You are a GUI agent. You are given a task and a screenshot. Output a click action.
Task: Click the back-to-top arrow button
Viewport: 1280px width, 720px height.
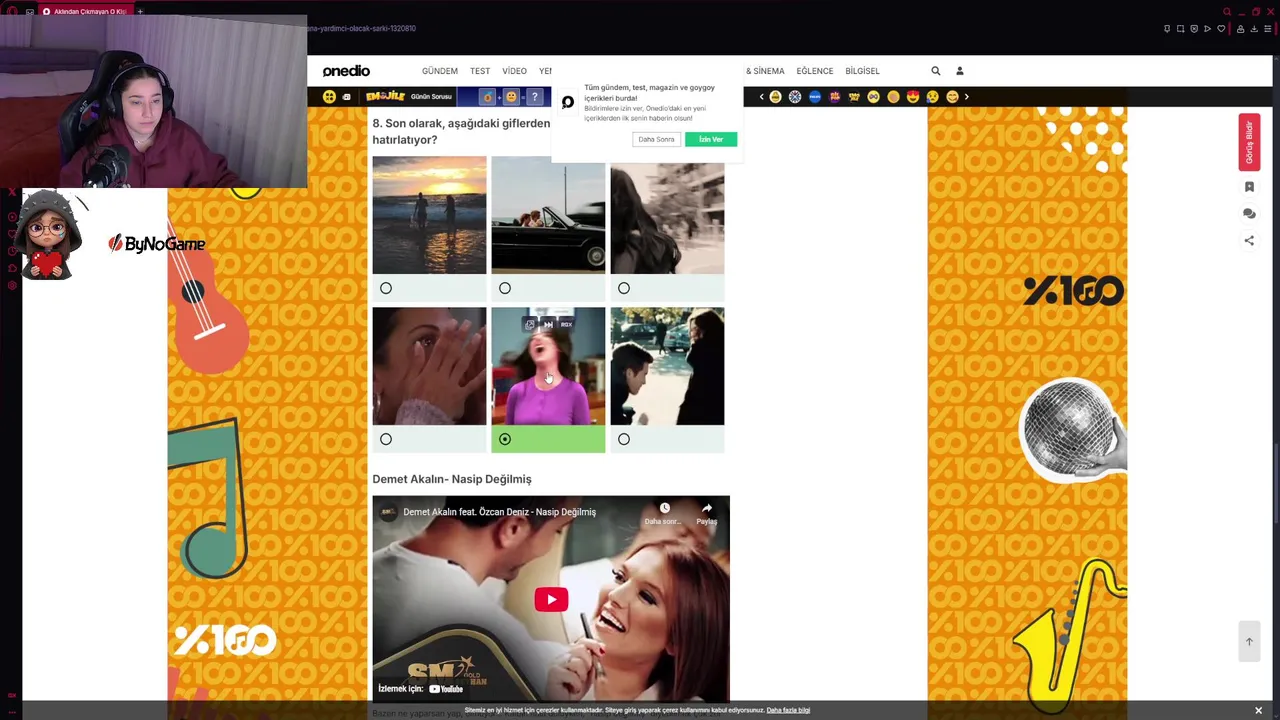(x=1249, y=642)
